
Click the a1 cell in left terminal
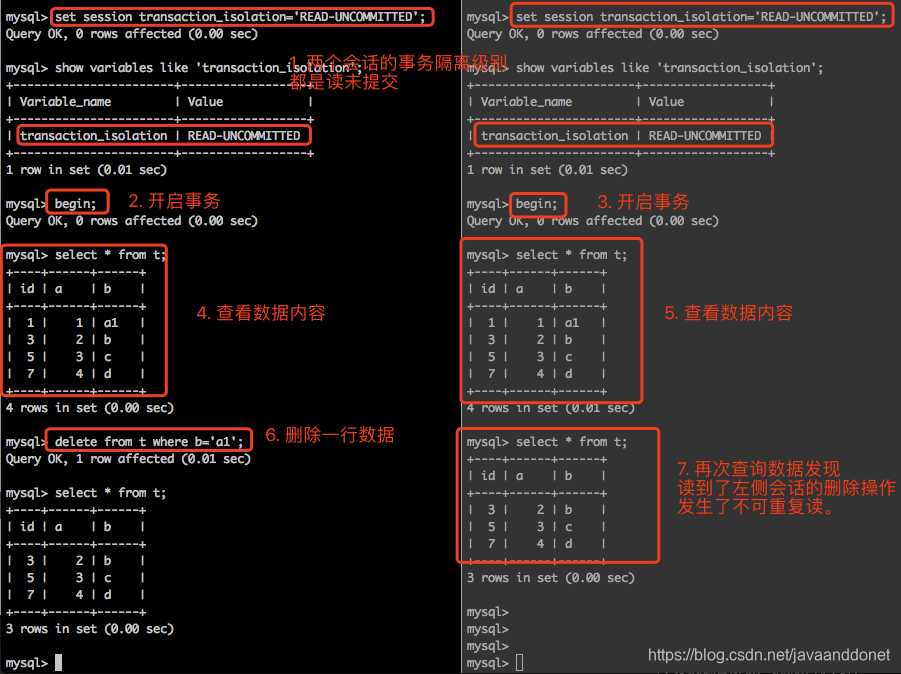(110, 323)
